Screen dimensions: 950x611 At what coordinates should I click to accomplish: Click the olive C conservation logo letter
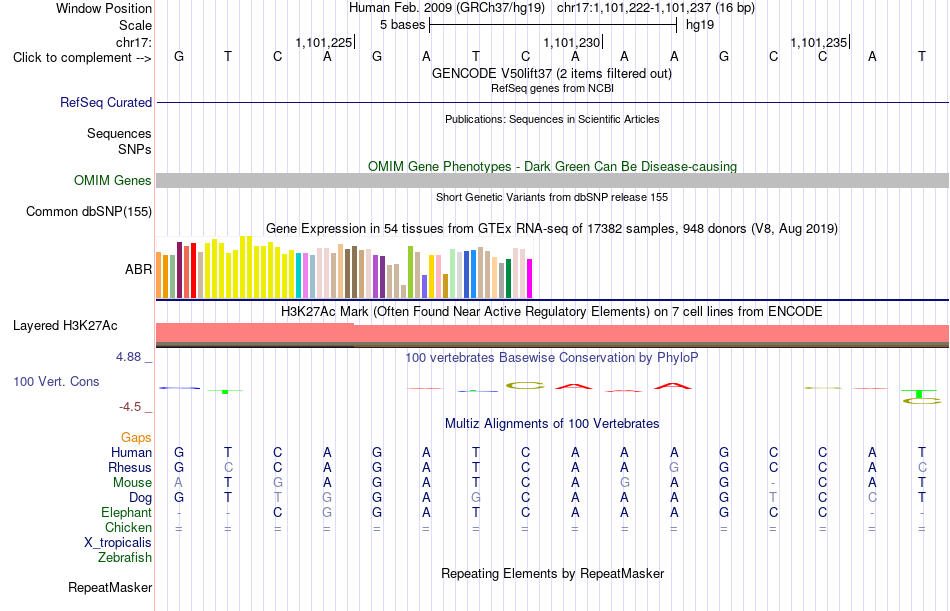click(x=525, y=386)
